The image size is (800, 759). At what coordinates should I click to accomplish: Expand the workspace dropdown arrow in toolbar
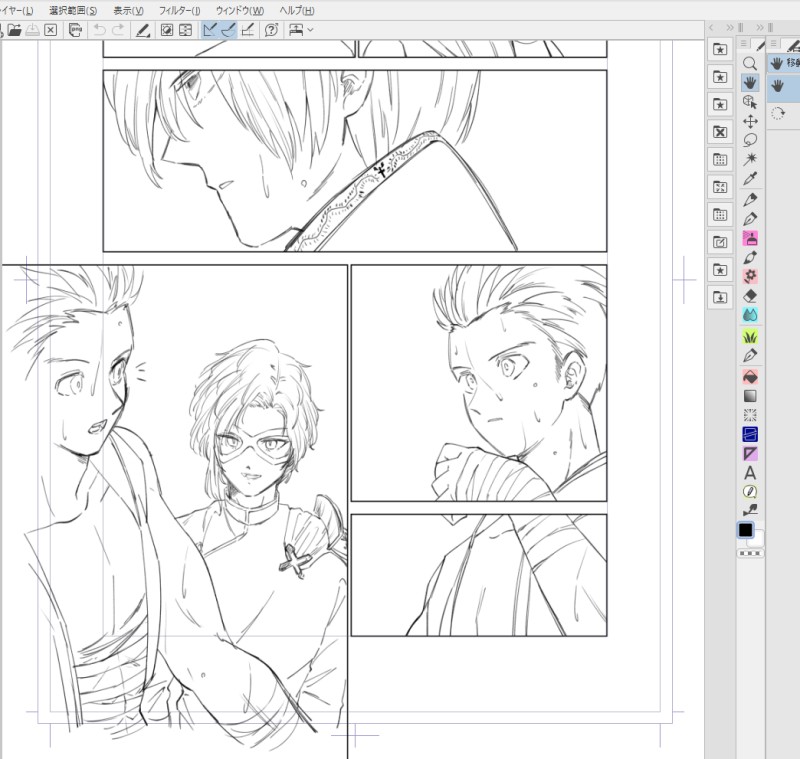click(310, 30)
